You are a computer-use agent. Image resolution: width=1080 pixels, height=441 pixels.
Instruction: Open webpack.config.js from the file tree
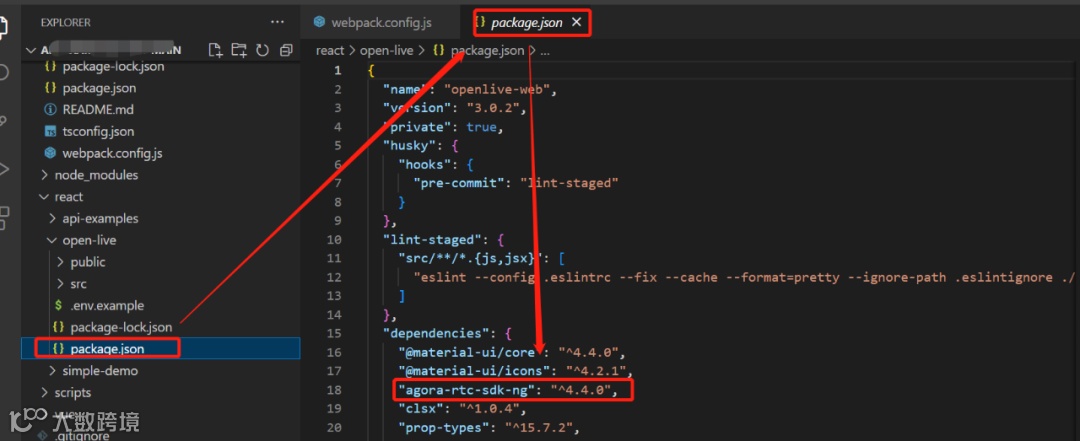click(112, 153)
